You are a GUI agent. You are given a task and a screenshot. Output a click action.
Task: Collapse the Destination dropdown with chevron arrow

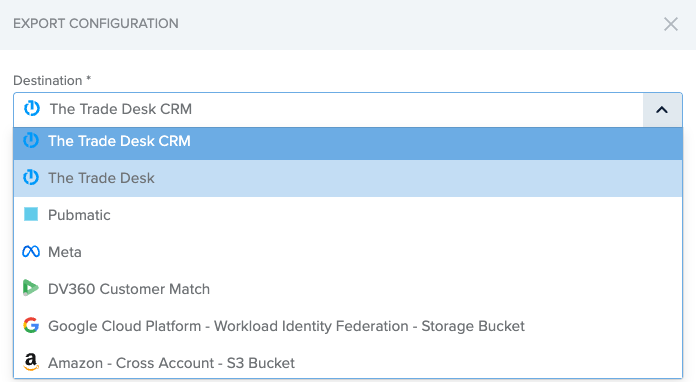[x=662, y=110]
